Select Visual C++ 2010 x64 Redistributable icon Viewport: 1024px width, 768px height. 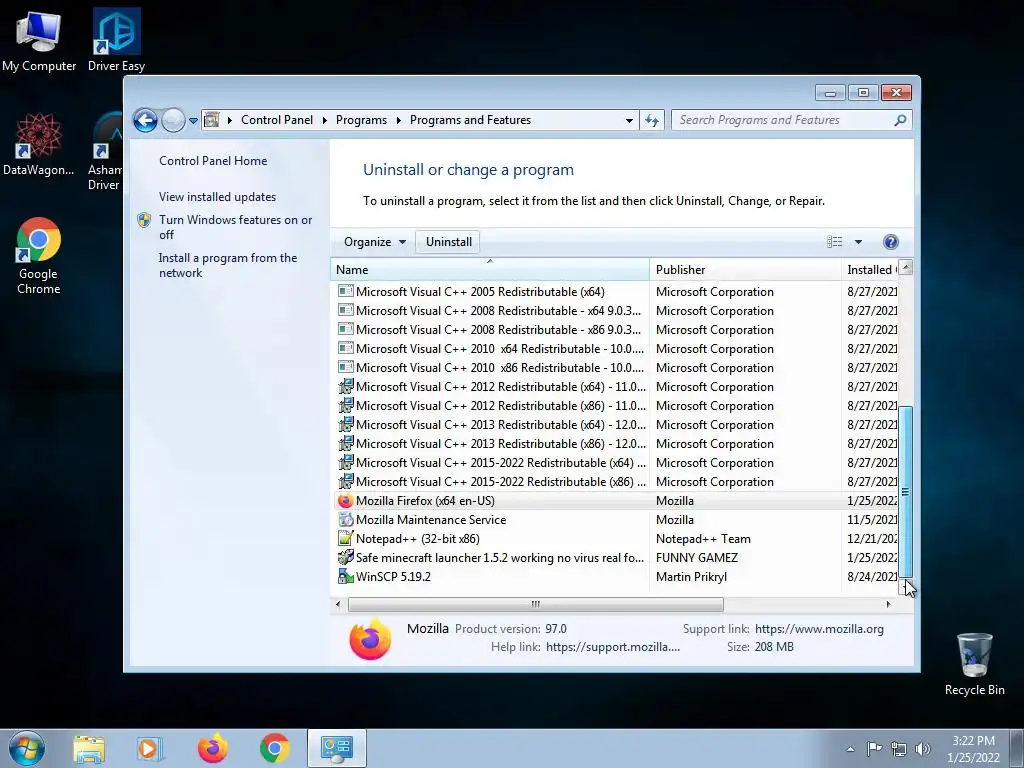point(345,348)
